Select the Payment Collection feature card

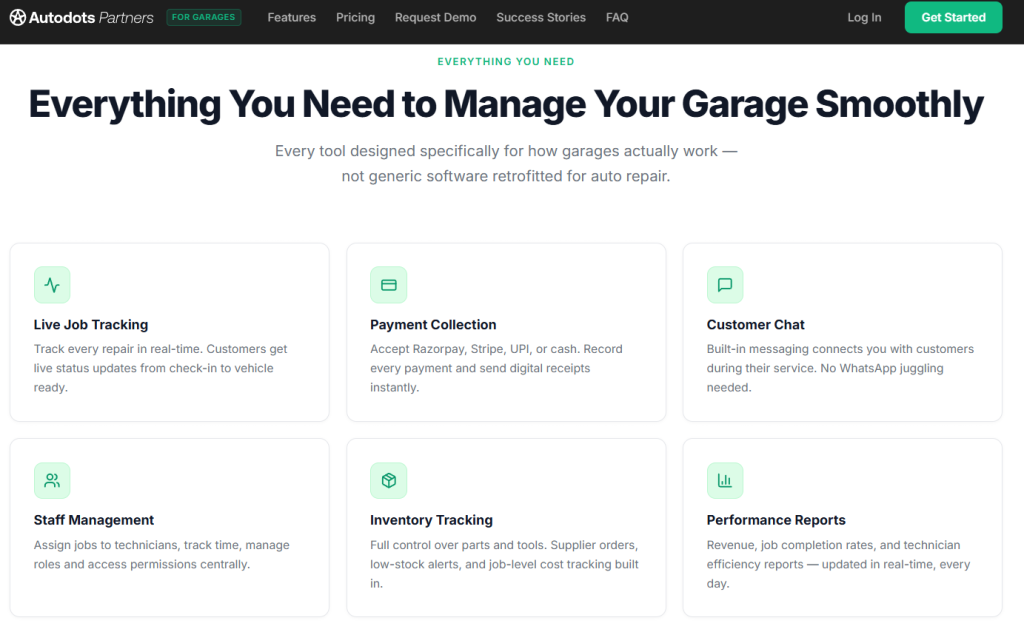point(506,332)
